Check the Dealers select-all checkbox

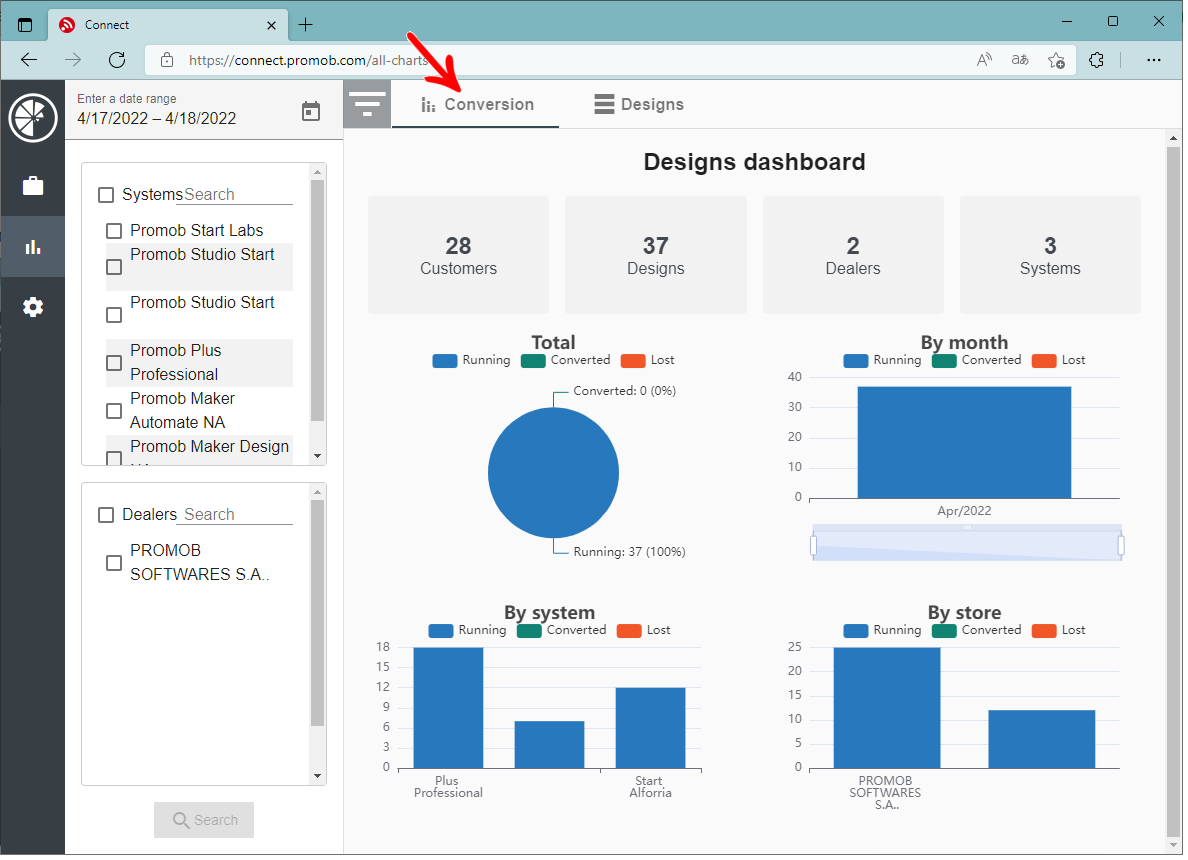tap(106, 516)
